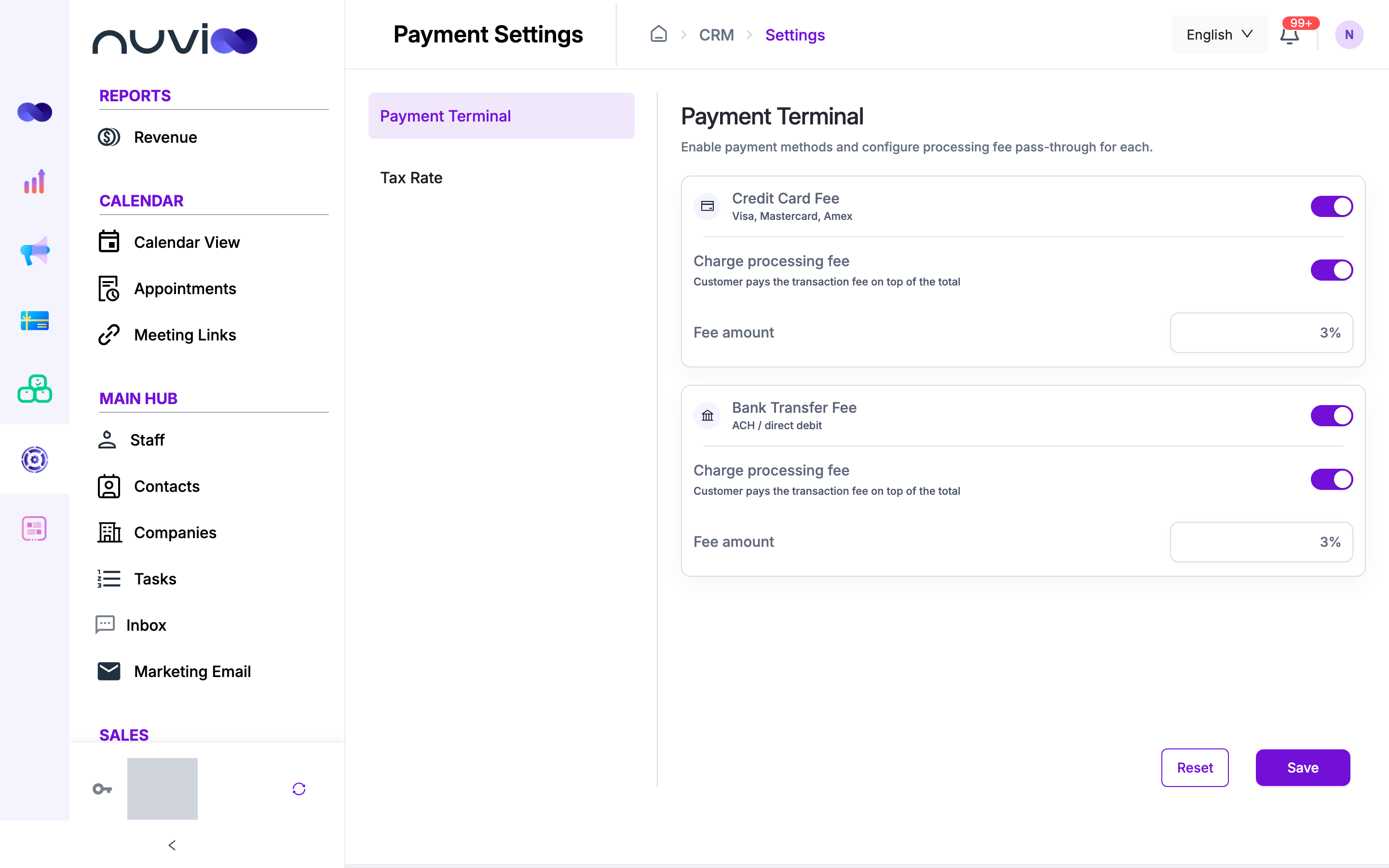Click the key icon in the sidebar footer
Viewport: 1389px width, 868px height.
click(102, 789)
